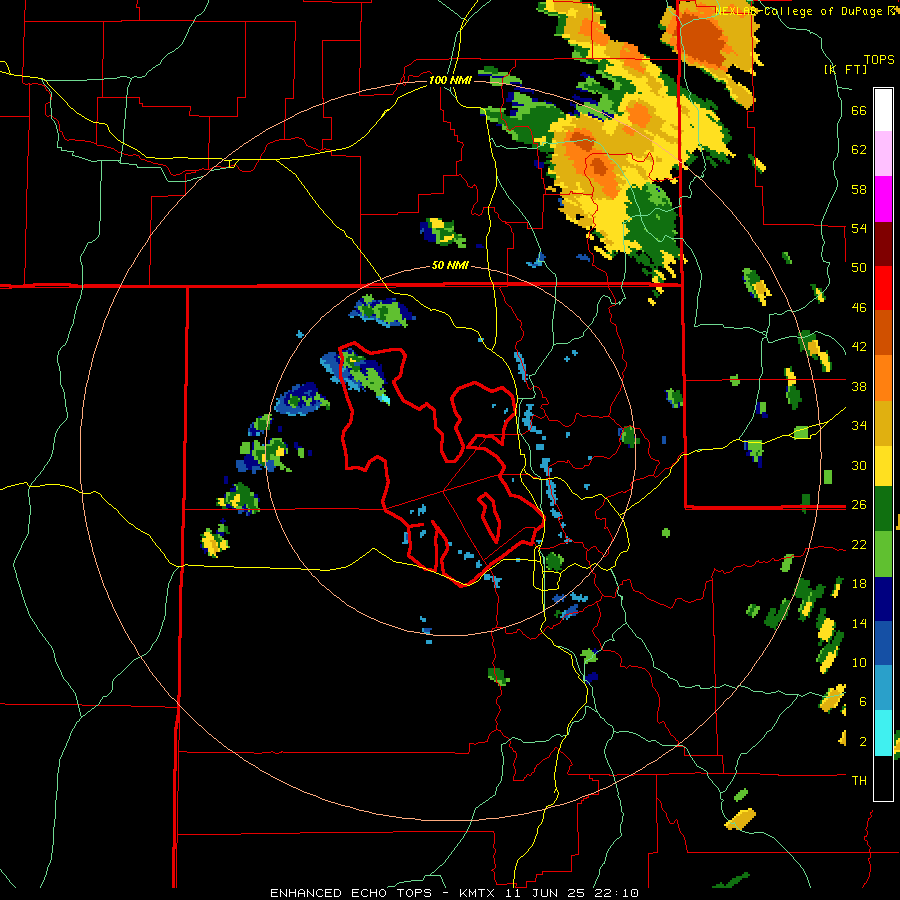900x900 pixels.
Task: Click the "34" scale label
Action: (x=859, y=426)
